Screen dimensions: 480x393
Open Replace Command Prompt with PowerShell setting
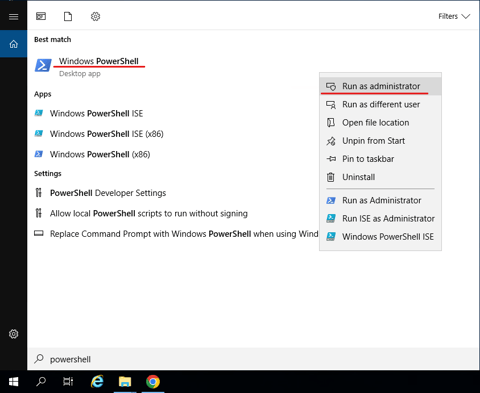point(184,234)
